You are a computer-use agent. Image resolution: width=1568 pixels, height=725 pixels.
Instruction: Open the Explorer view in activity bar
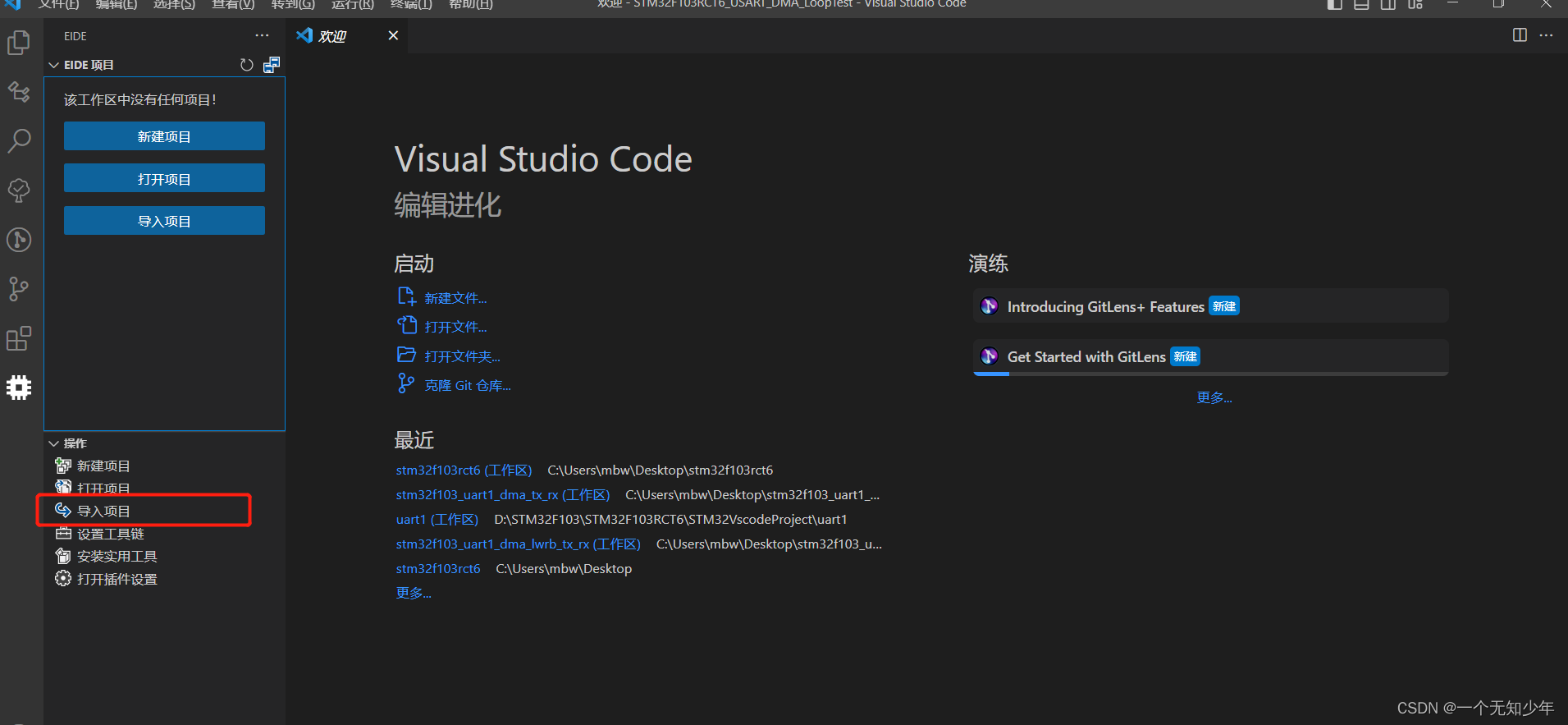pos(19,43)
